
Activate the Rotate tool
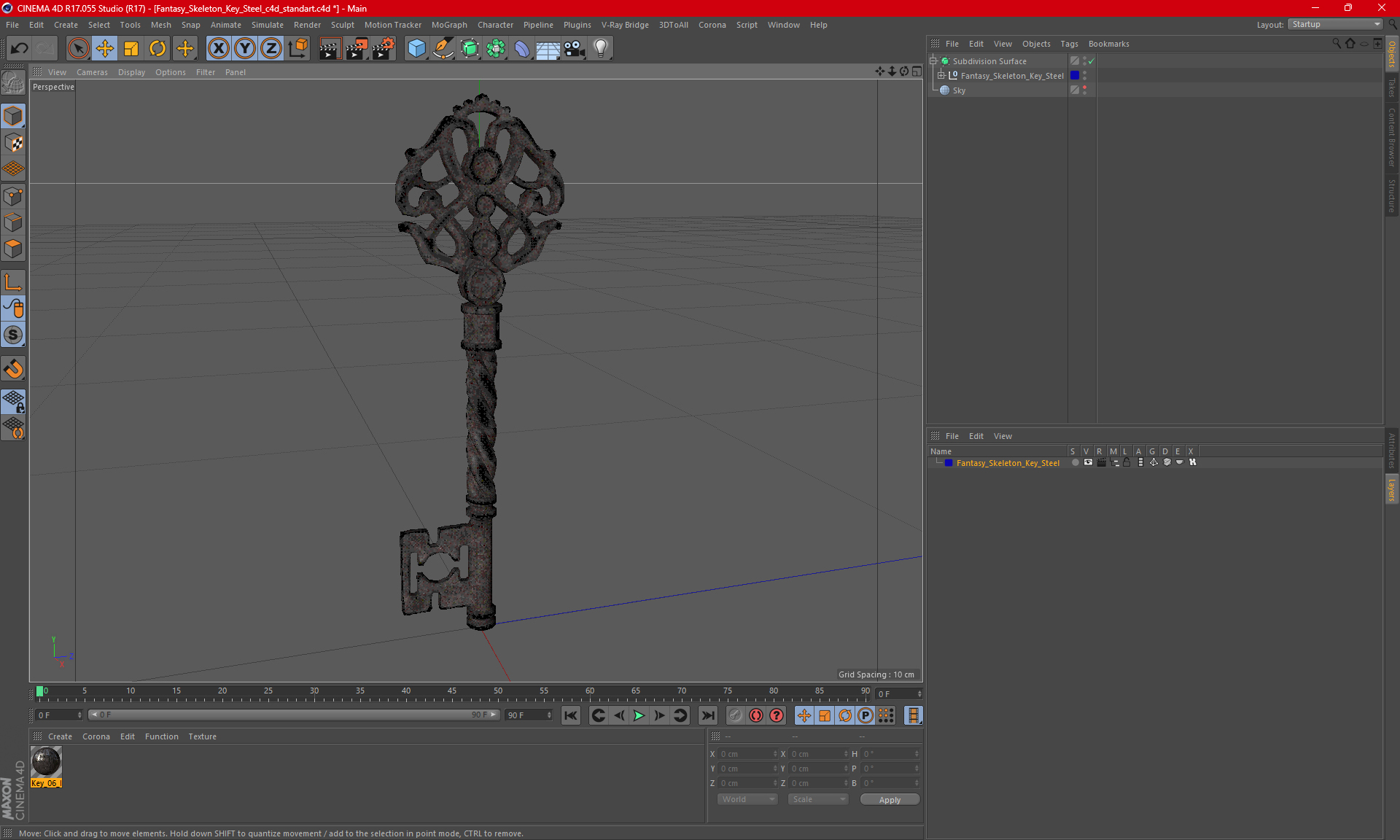tap(157, 48)
